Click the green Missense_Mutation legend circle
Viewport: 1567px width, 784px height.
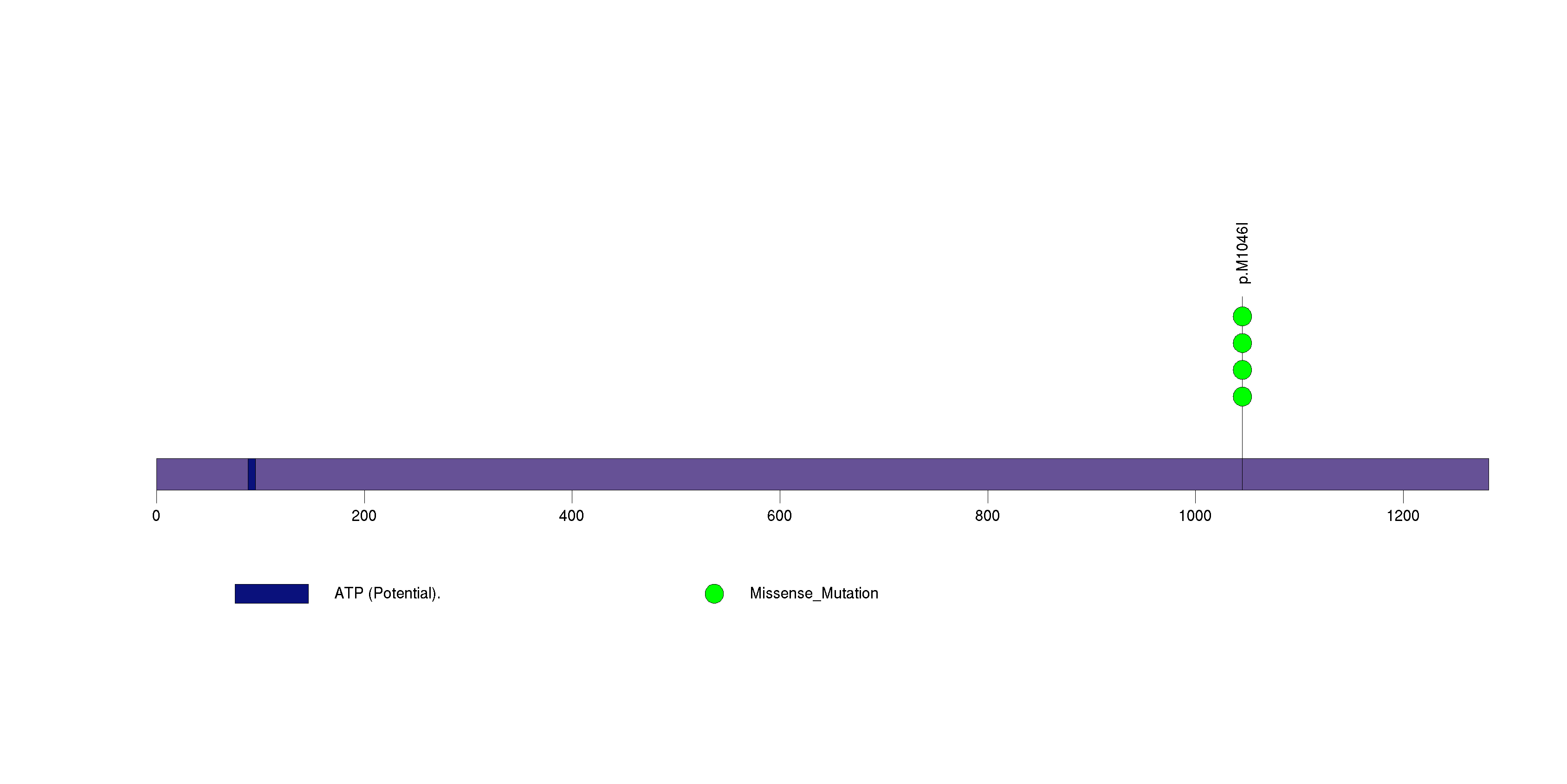pos(713,594)
